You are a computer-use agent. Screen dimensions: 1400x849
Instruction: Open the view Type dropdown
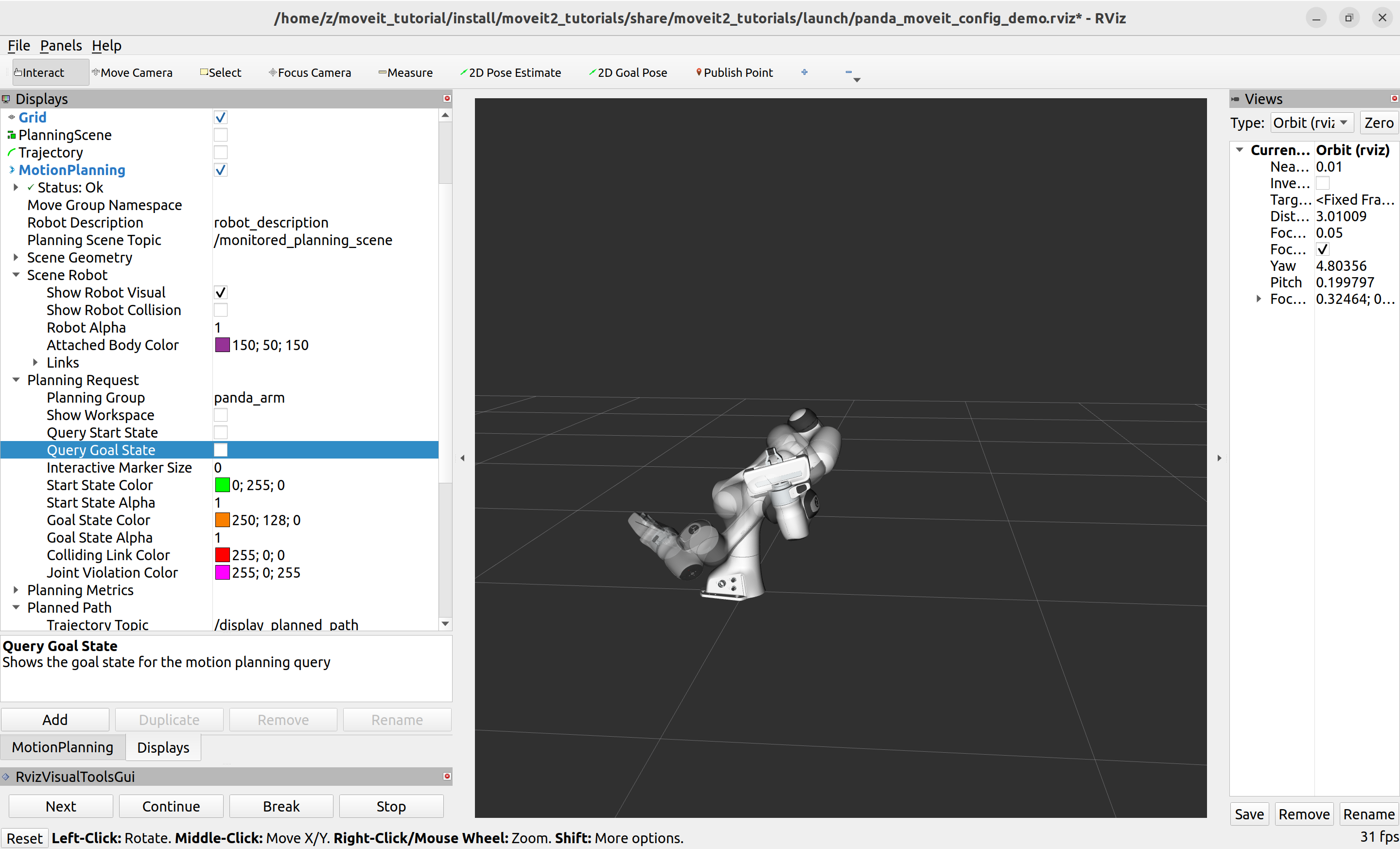[1312, 123]
